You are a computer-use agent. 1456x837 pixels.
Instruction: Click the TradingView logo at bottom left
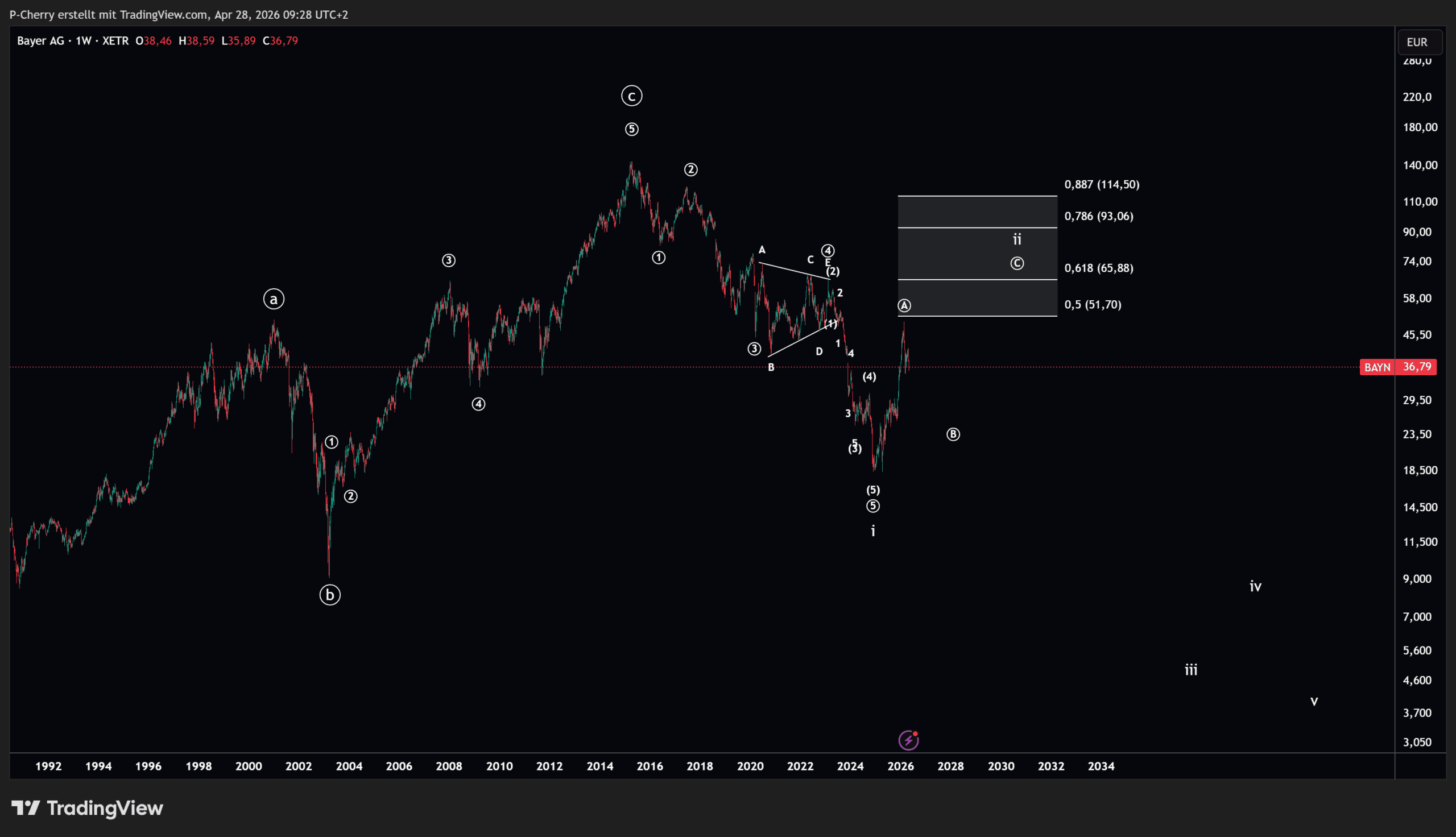click(x=88, y=808)
